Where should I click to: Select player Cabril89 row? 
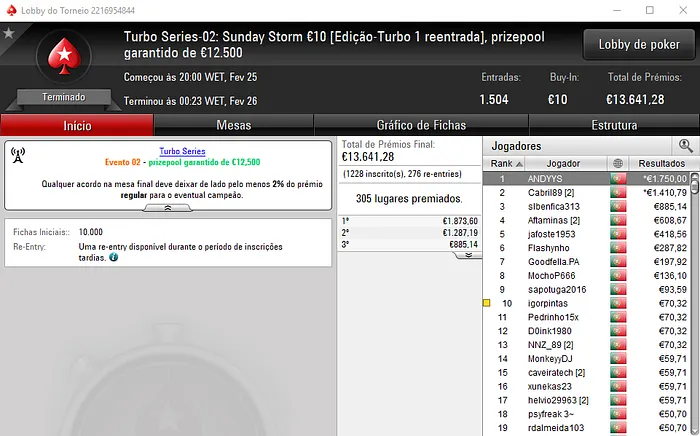[586, 192]
